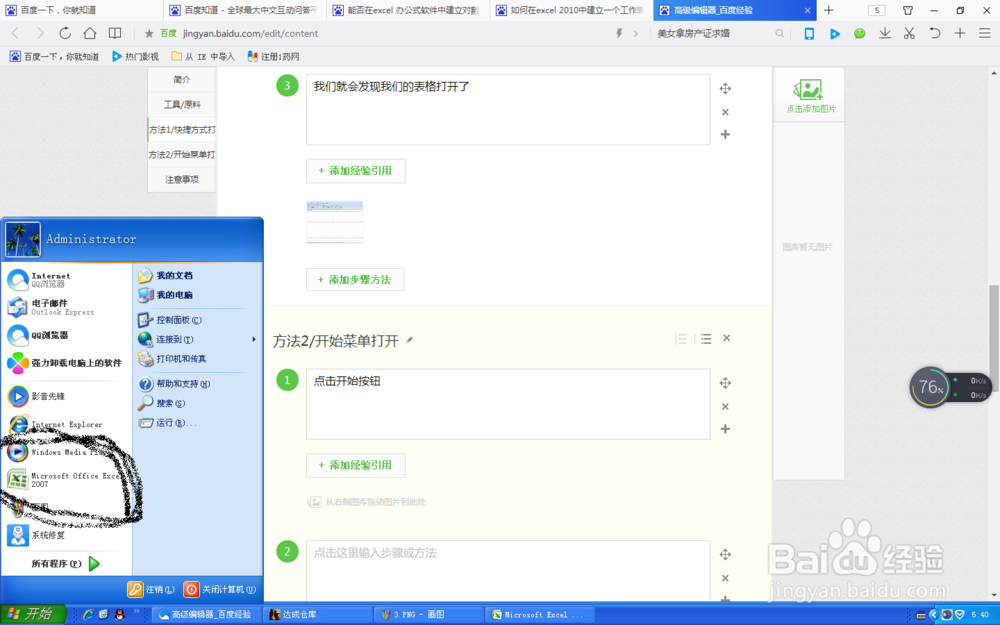
Task: Select 注意事项 in the outline sidebar
Action: 180,177
